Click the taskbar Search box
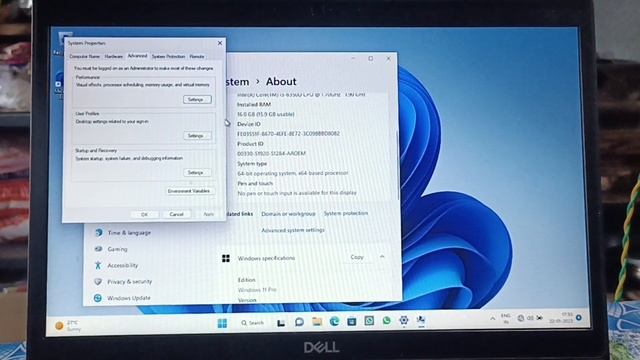Screen dimensions: 640x360 252,323
